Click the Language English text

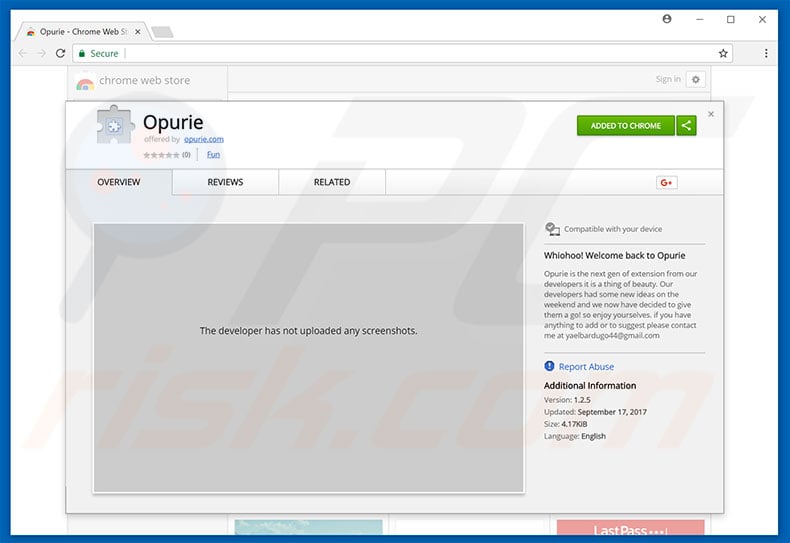(574, 436)
